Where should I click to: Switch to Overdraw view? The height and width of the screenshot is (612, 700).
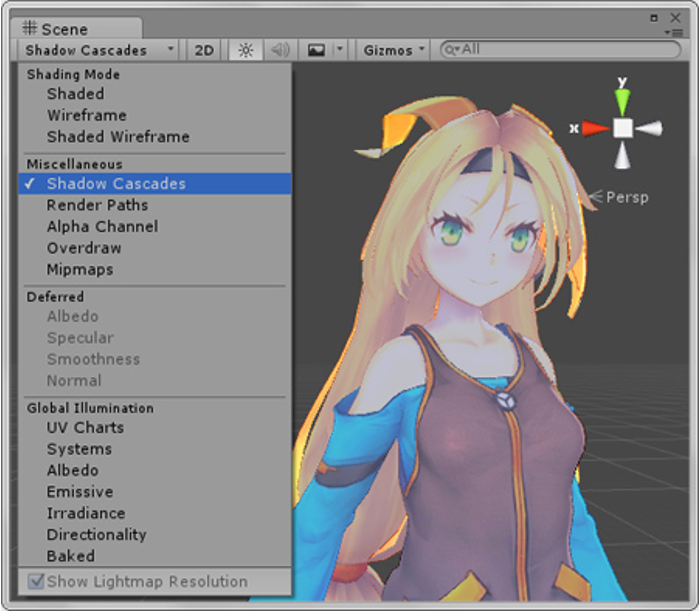coord(154,248)
